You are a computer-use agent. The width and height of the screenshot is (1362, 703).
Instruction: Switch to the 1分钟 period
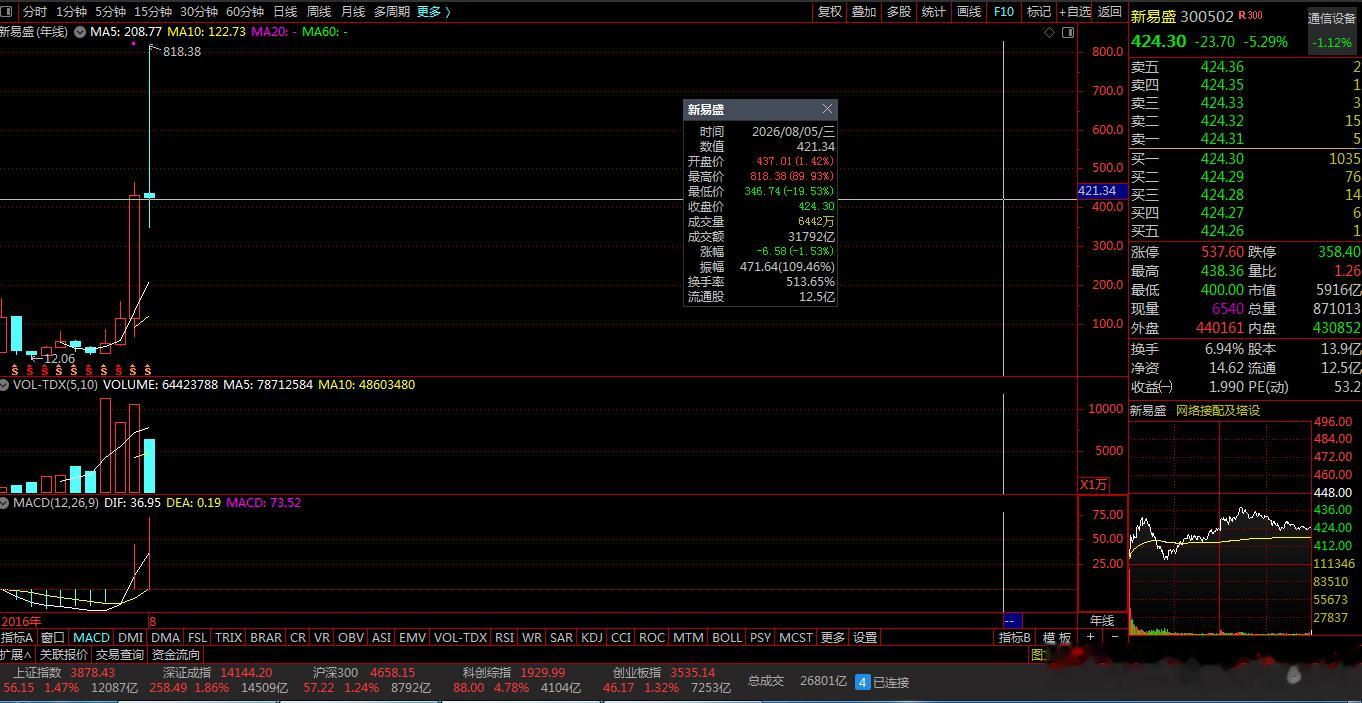click(x=71, y=12)
